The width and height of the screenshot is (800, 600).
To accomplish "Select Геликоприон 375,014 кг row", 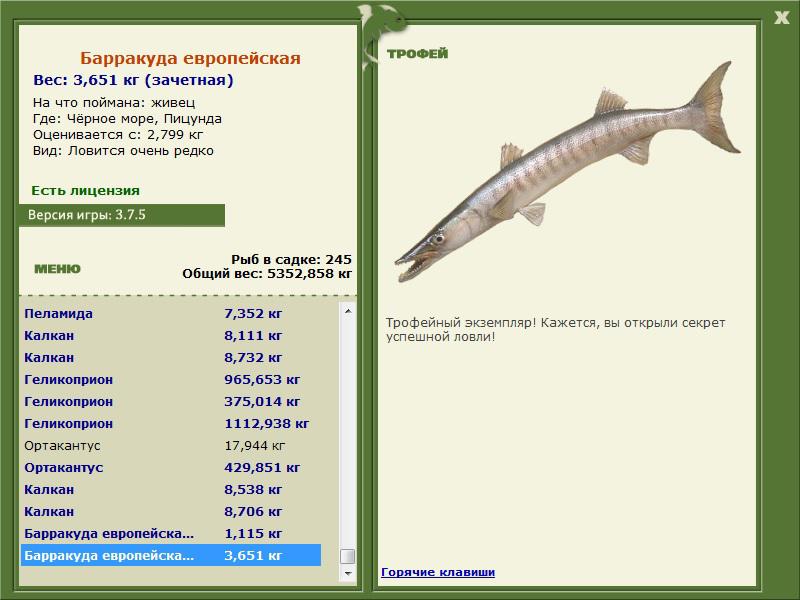I will tap(171, 402).
